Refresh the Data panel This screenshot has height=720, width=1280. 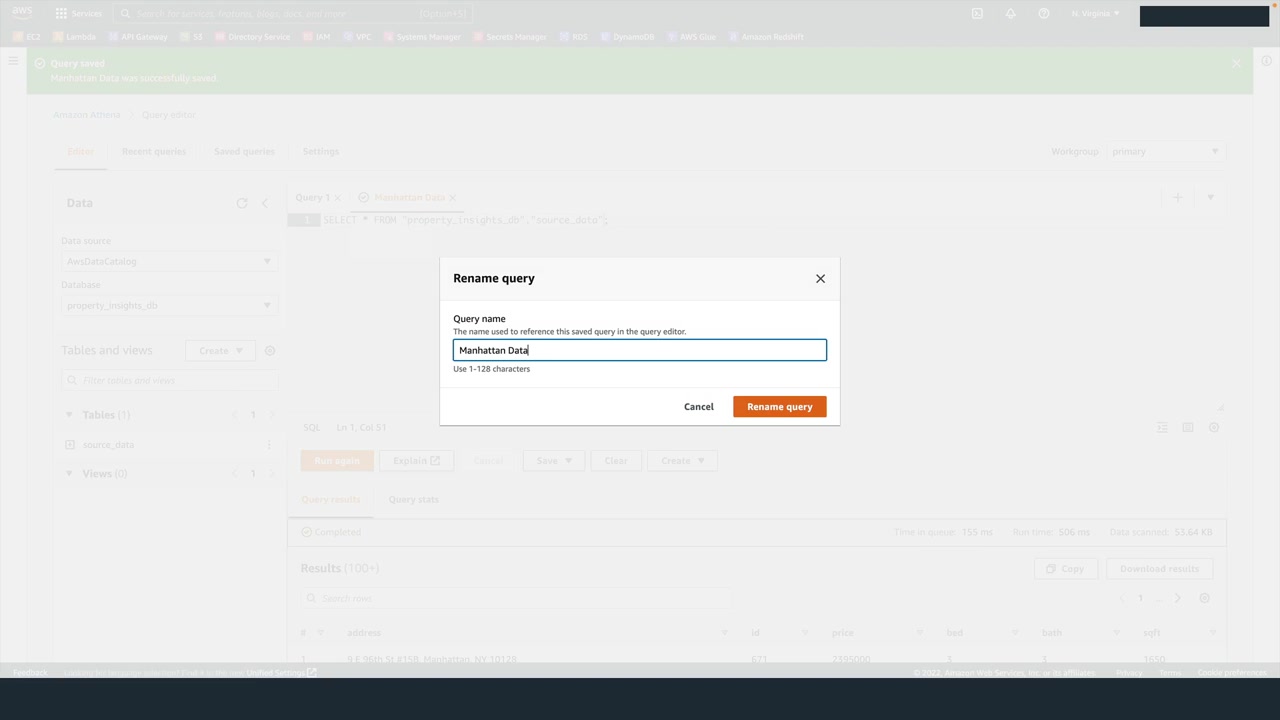pos(242,203)
